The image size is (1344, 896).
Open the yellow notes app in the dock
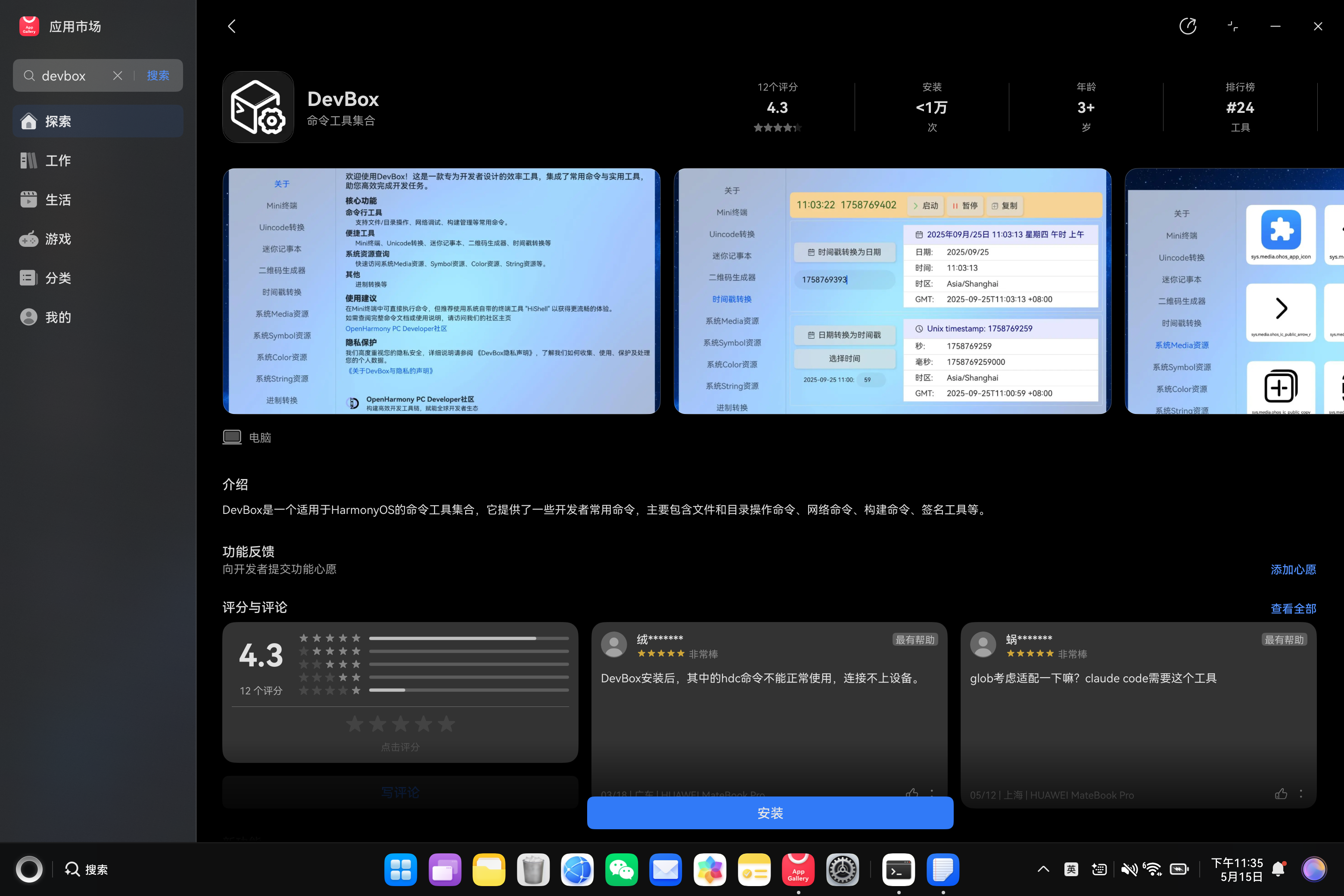[754, 870]
